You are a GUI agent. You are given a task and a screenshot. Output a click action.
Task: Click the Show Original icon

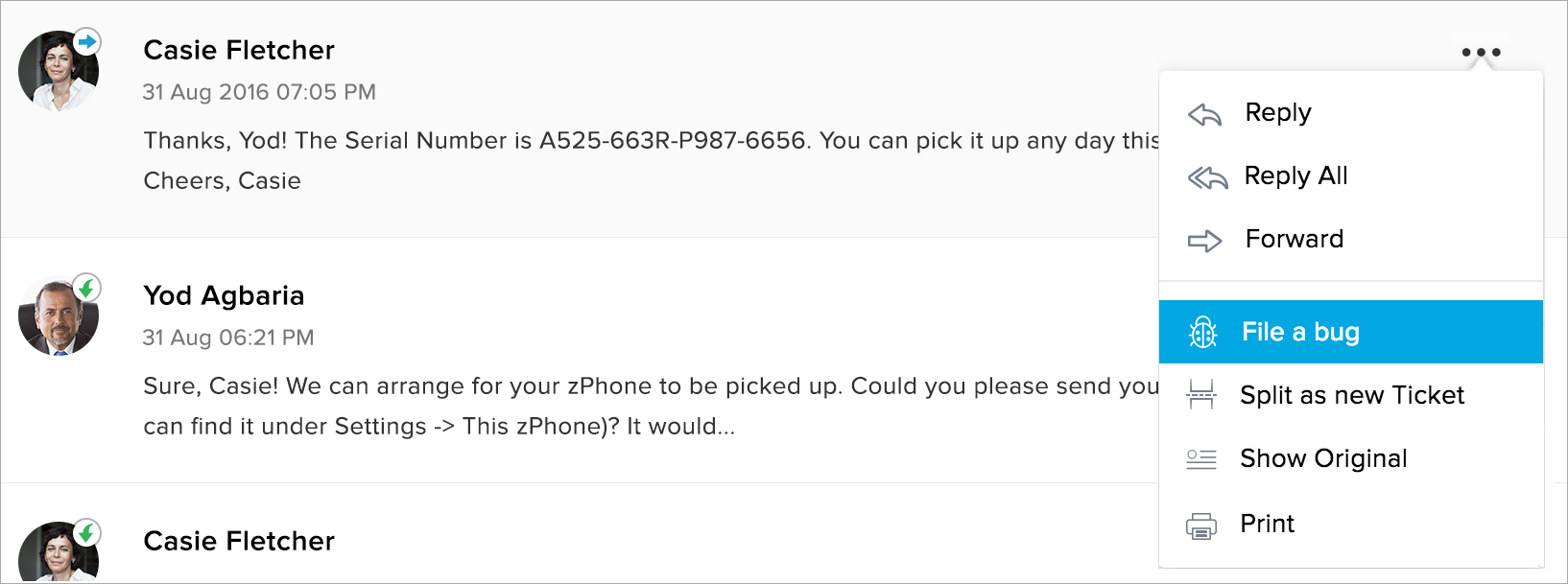[1201, 459]
